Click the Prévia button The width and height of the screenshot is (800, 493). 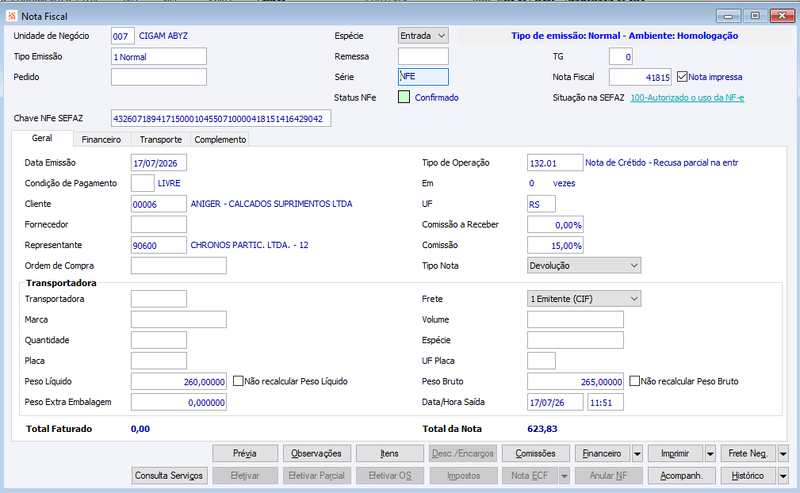click(245, 453)
